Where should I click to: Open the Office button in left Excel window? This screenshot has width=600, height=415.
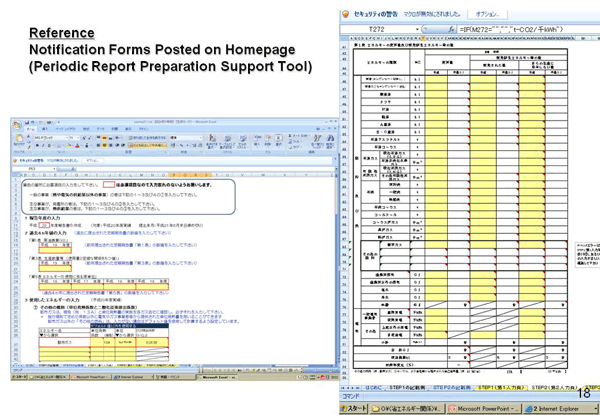(17, 125)
